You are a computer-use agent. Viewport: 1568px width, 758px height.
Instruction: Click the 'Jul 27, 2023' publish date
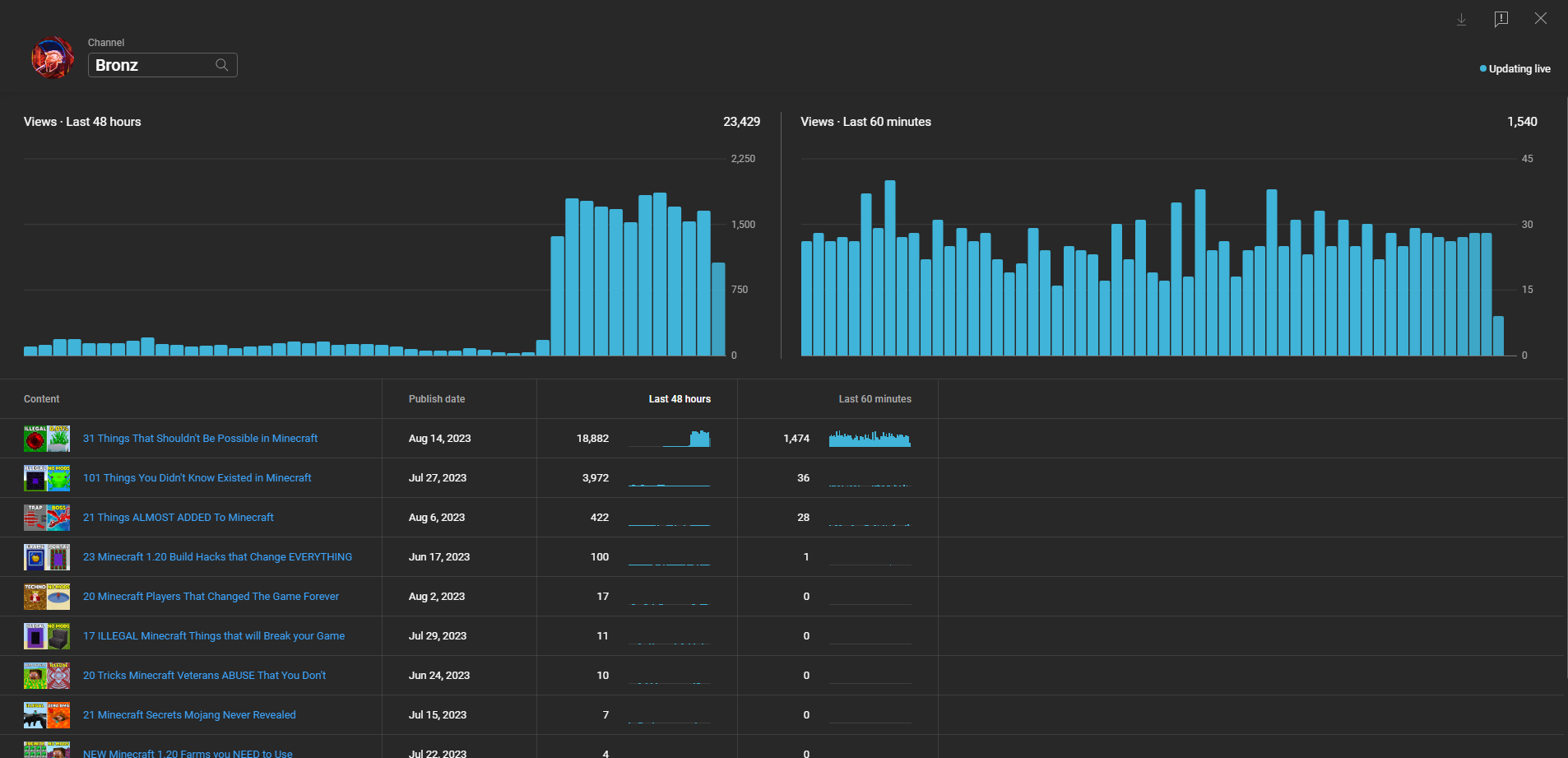click(438, 478)
